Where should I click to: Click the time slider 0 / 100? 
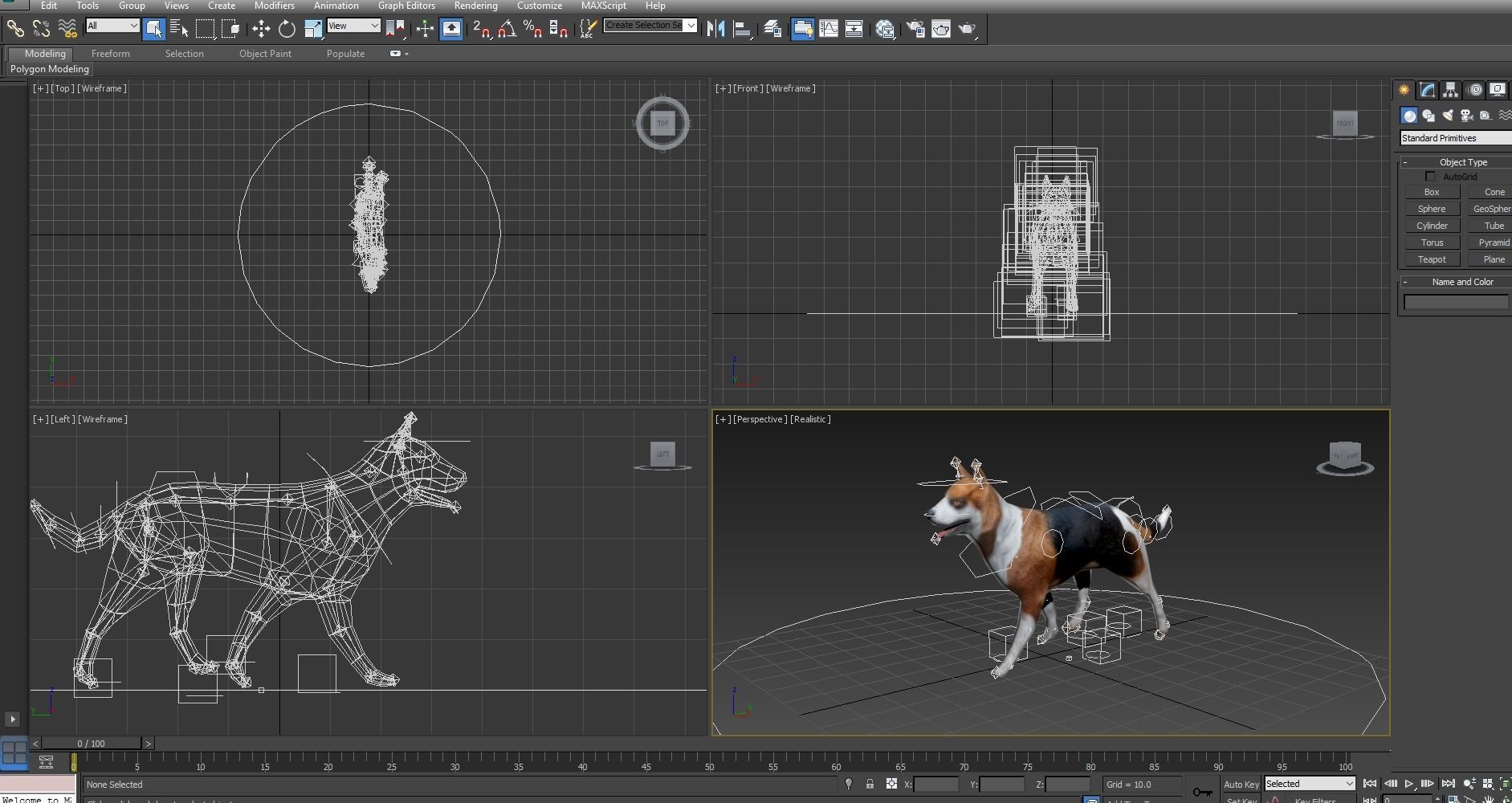(x=91, y=744)
